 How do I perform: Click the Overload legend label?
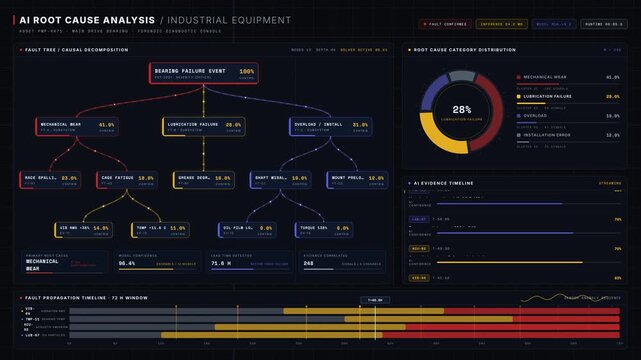coord(535,116)
